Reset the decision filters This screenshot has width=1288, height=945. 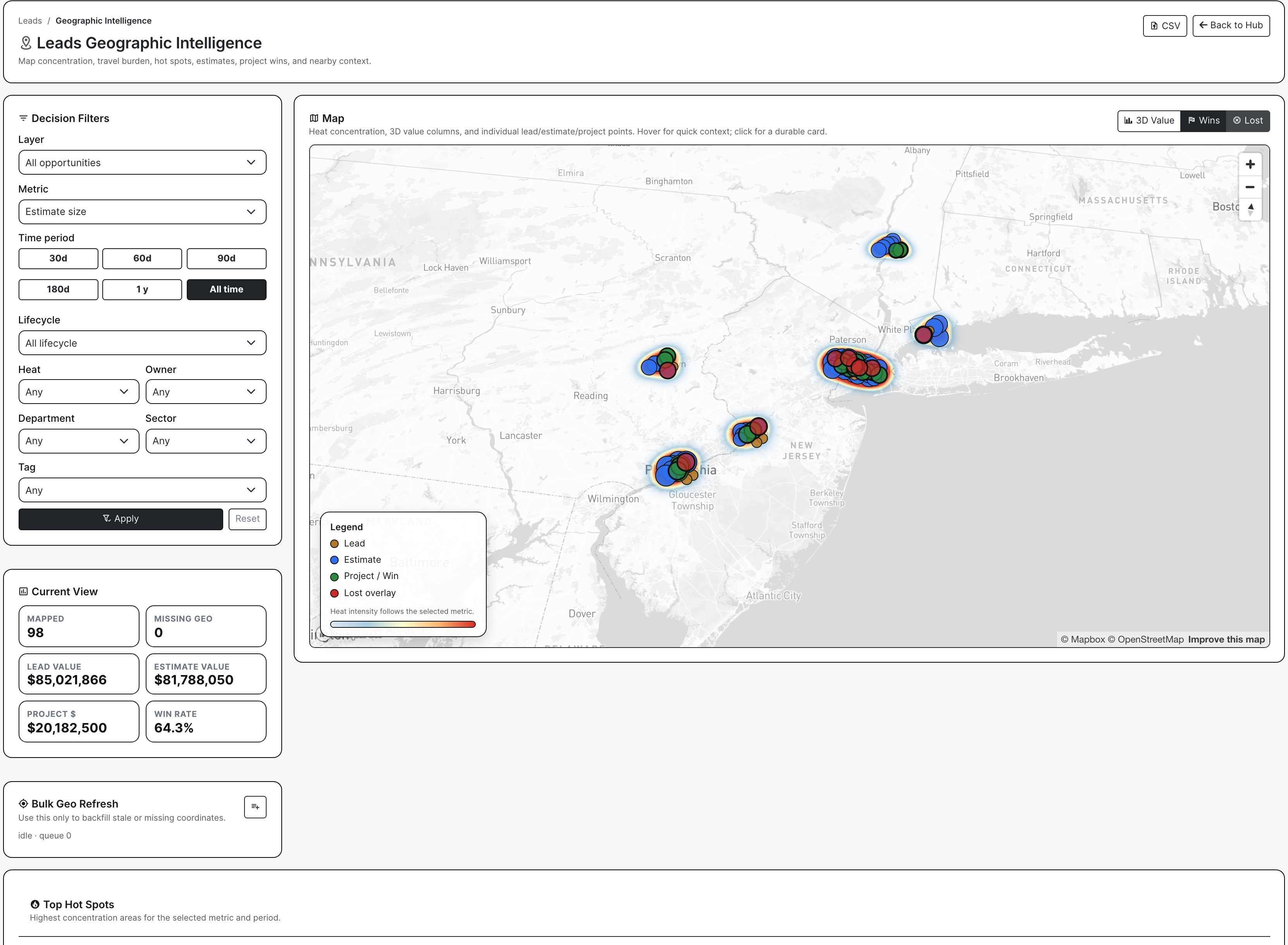[x=248, y=519]
